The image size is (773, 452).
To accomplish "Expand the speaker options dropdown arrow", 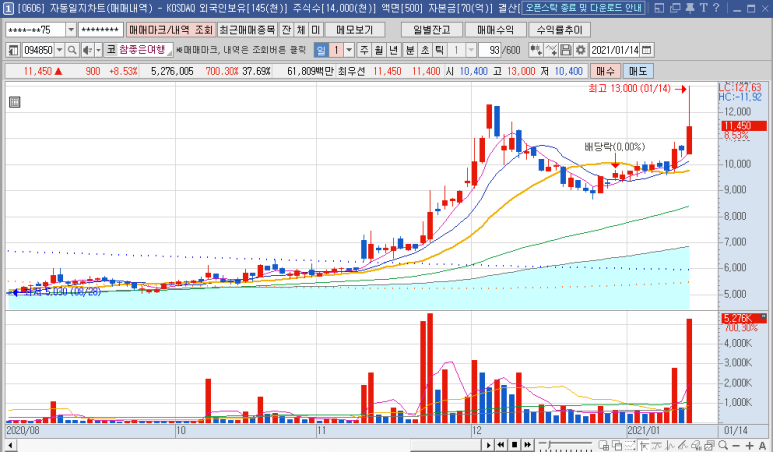I will (x=99, y=50).
